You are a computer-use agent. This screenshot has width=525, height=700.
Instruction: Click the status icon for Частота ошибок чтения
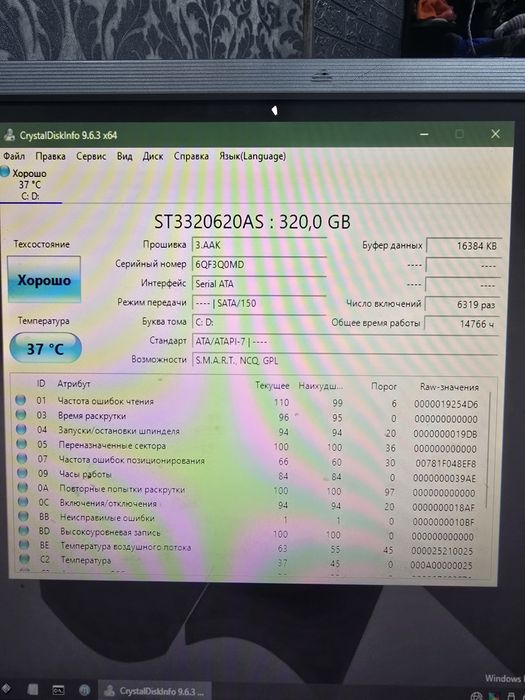click(x=21, y=400)
